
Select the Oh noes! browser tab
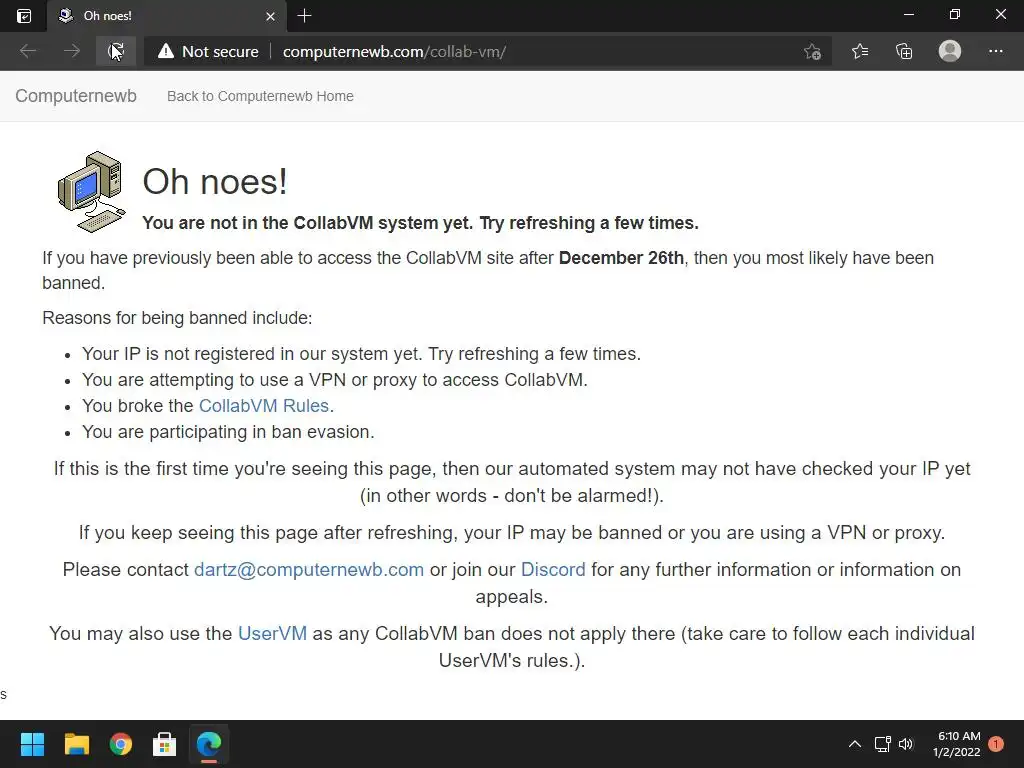pos(167,16)
